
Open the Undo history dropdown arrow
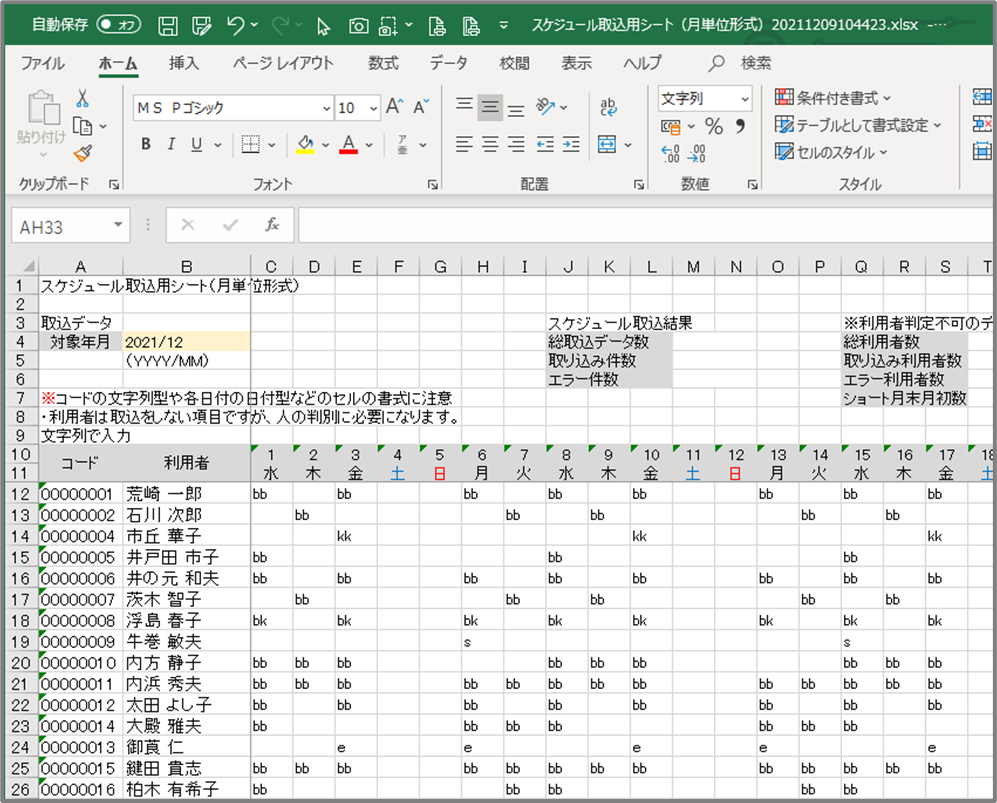coord(254,25)
